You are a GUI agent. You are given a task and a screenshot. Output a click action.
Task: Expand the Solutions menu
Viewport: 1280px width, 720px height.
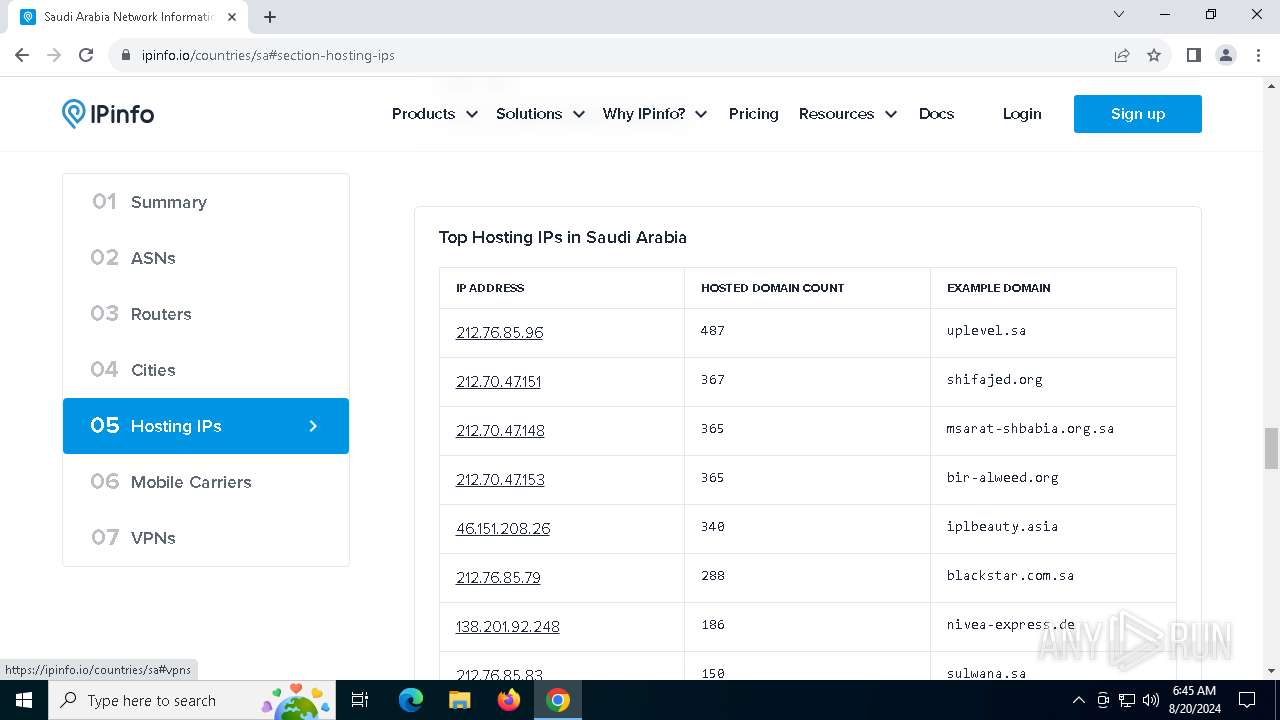[x=540, y=114]
